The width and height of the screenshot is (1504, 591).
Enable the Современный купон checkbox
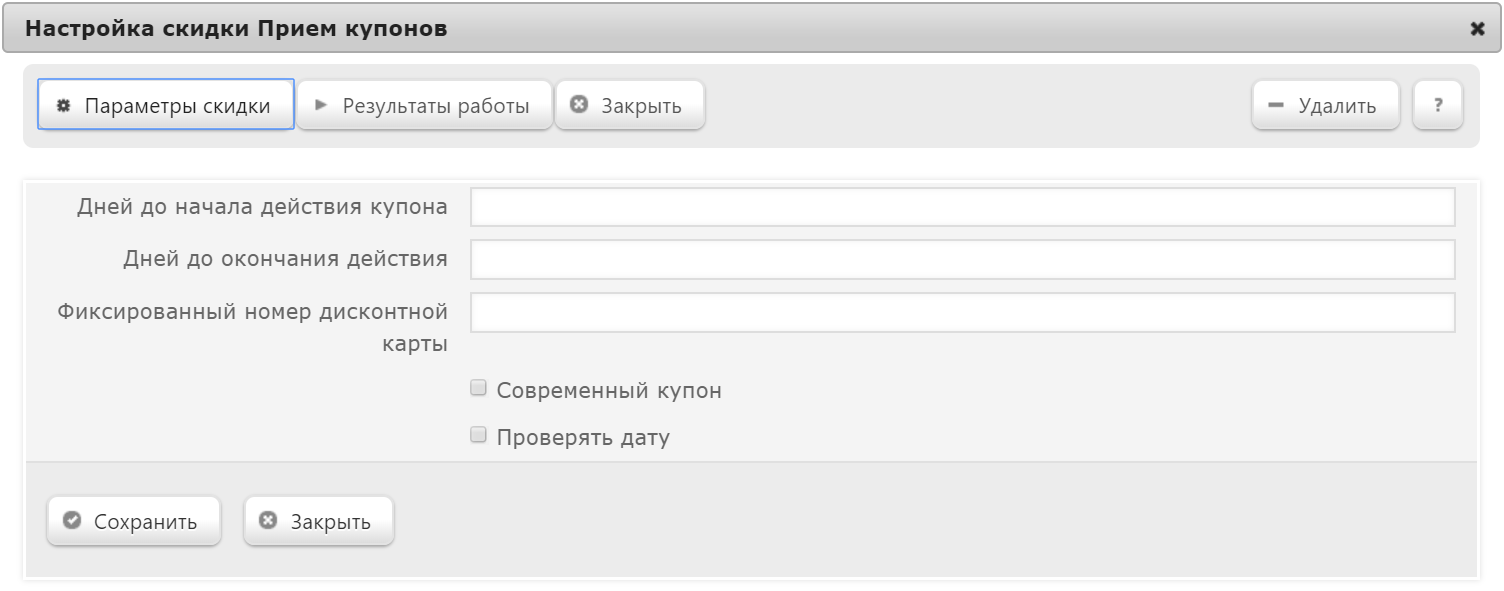[x=478, y=388]
